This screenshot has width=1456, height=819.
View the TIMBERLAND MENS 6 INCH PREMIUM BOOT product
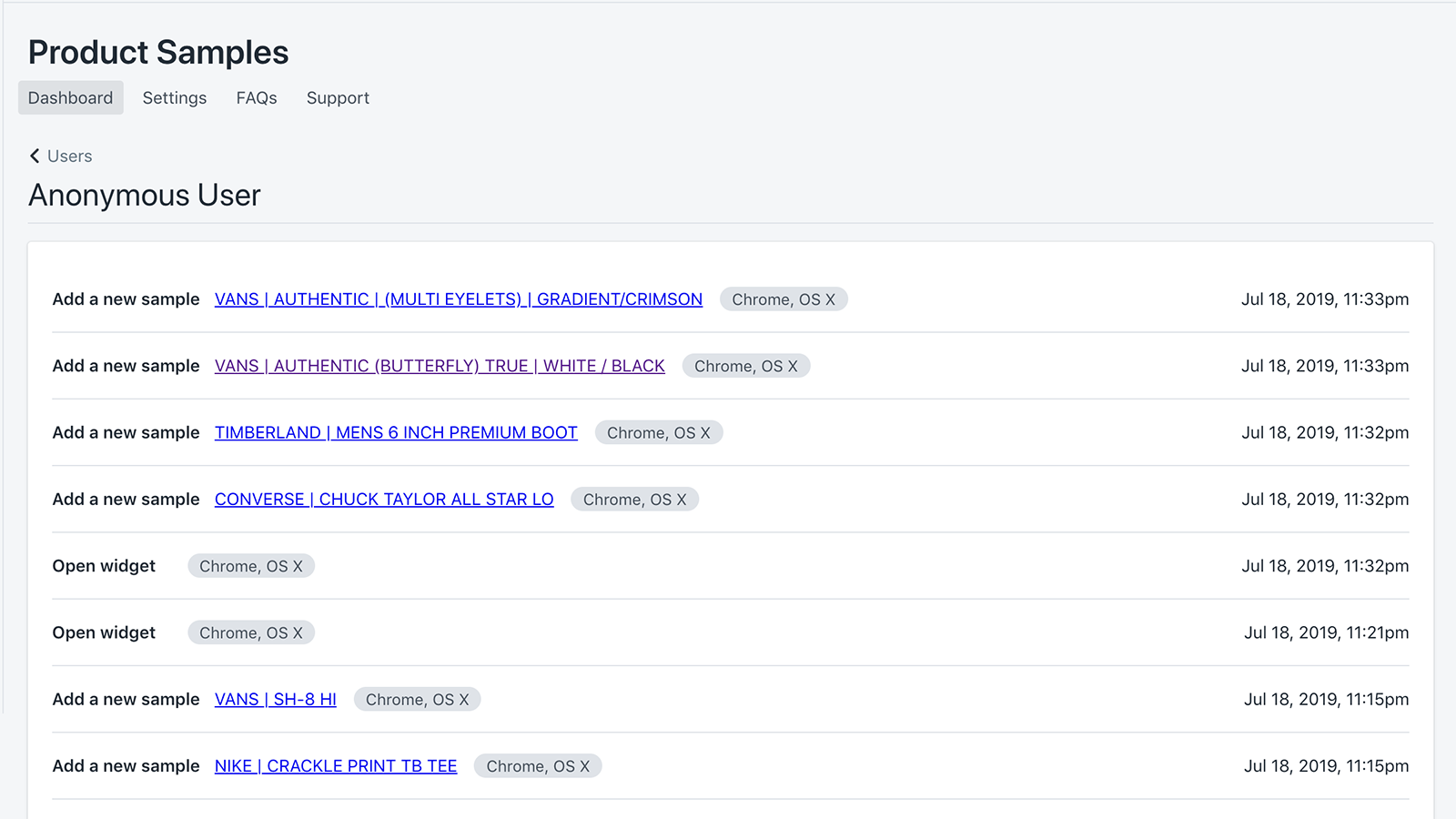pyautogui.click(x=396, y=432)
